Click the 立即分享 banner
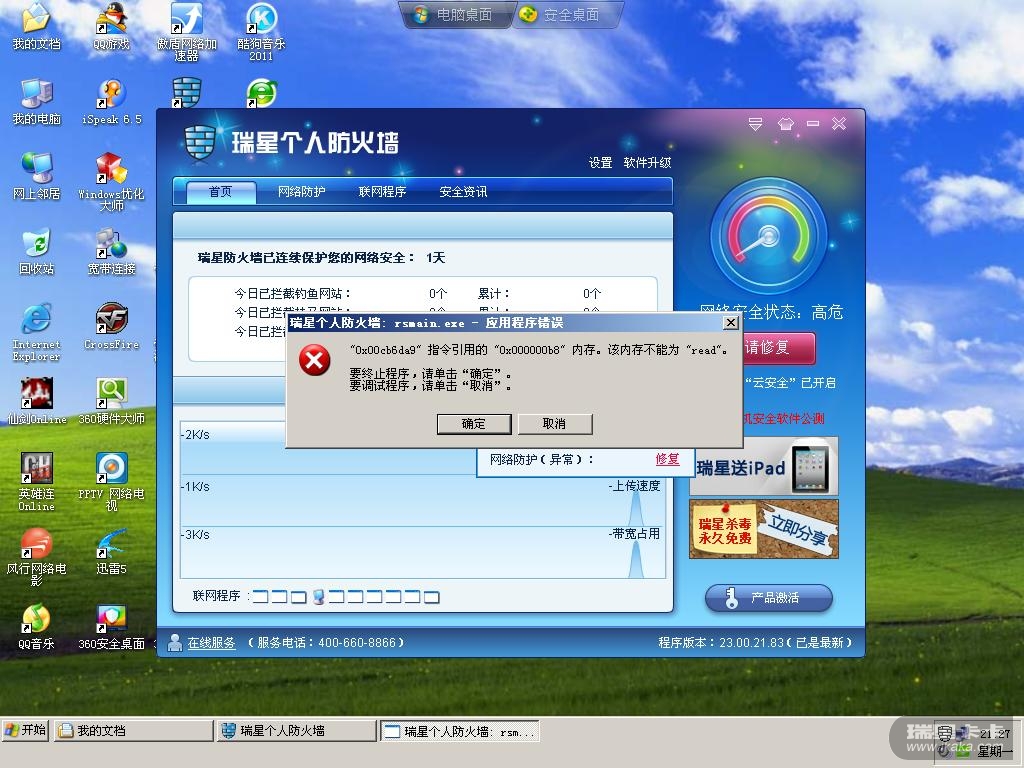 763,529
